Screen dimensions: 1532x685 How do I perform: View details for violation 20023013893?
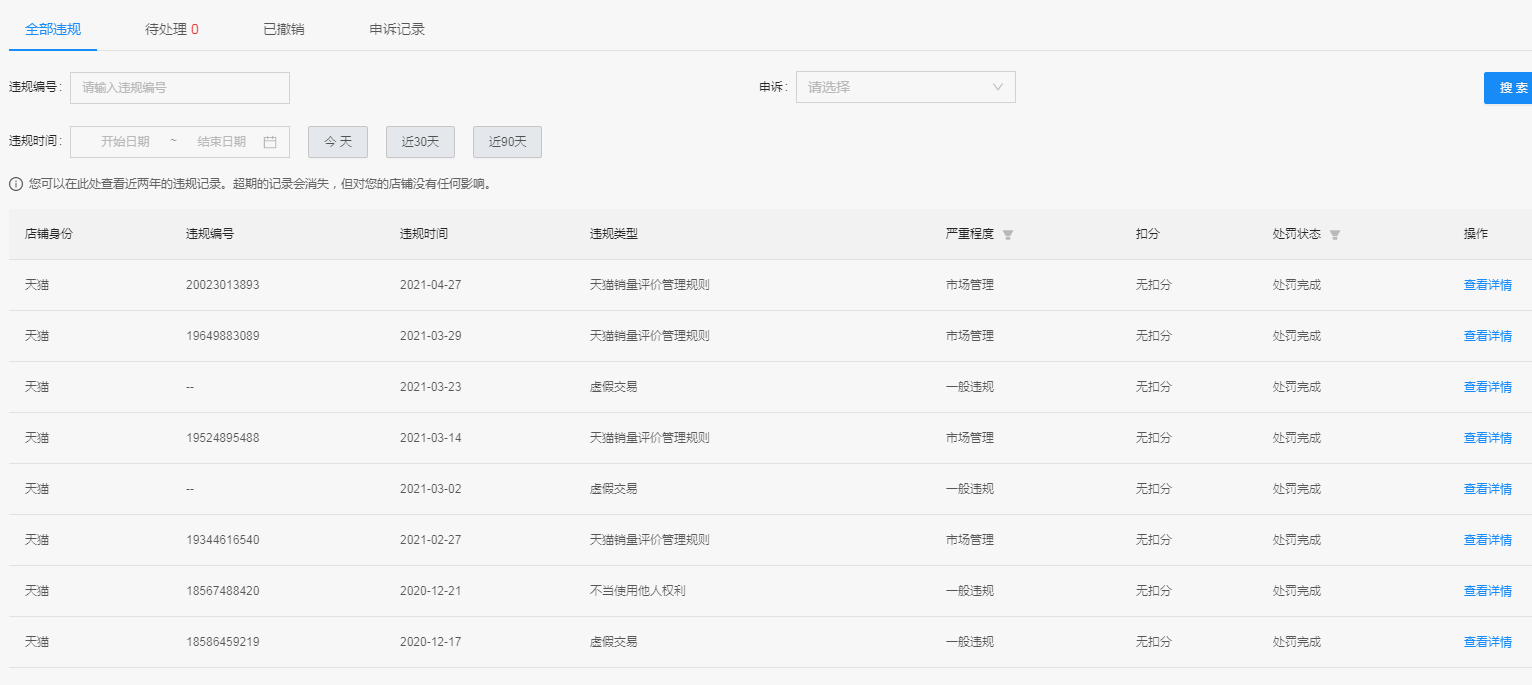[1488, 285]
